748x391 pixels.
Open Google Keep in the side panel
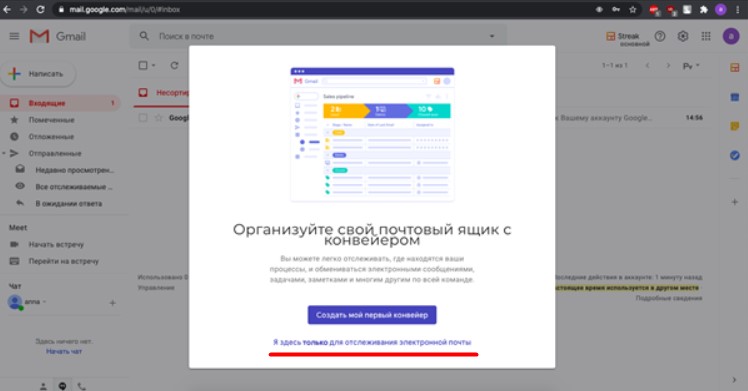pos(735,126)
